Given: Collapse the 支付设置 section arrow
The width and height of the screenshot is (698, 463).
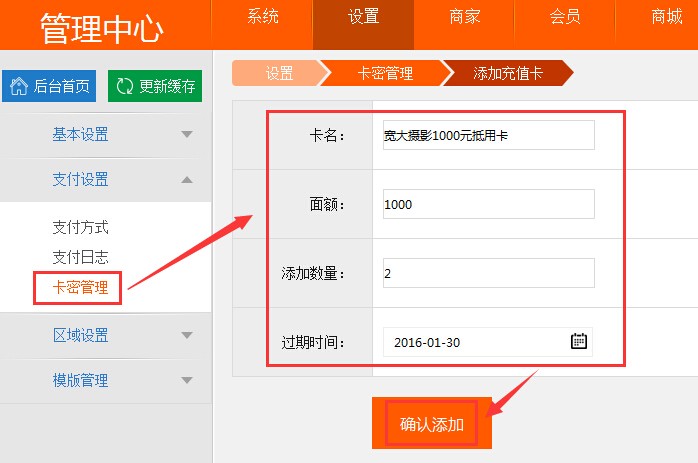Looking at the screenshot, I should tap(187, 179).
